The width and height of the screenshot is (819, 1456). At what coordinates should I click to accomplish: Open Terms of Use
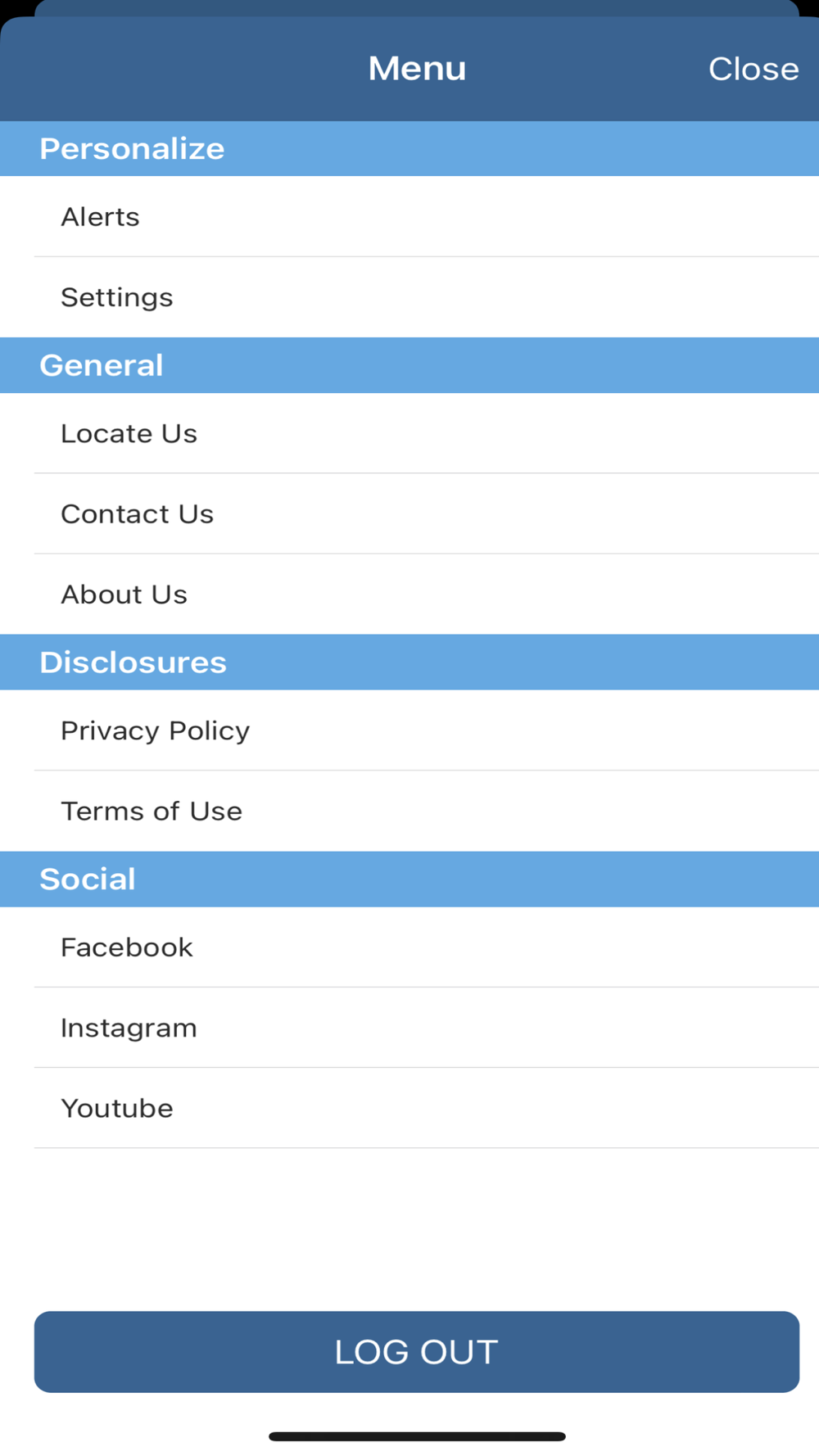click(x=409, y=811)
